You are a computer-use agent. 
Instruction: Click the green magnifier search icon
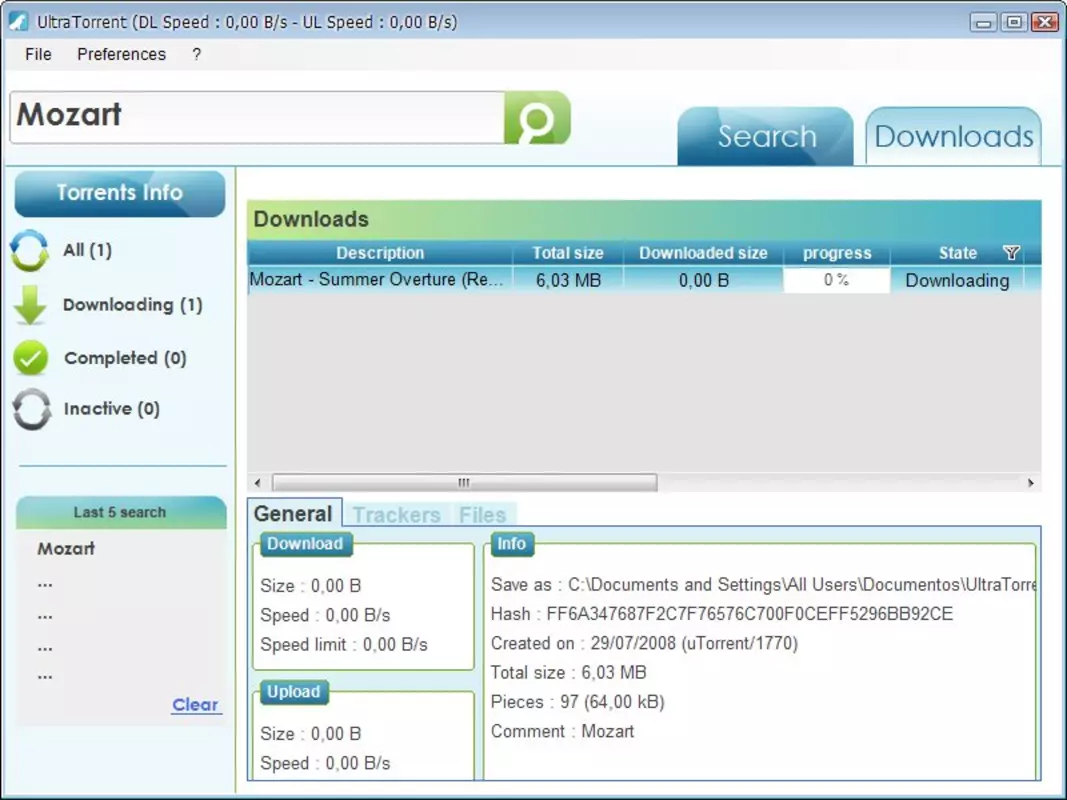pyautogui.click(x=537, y=118)
